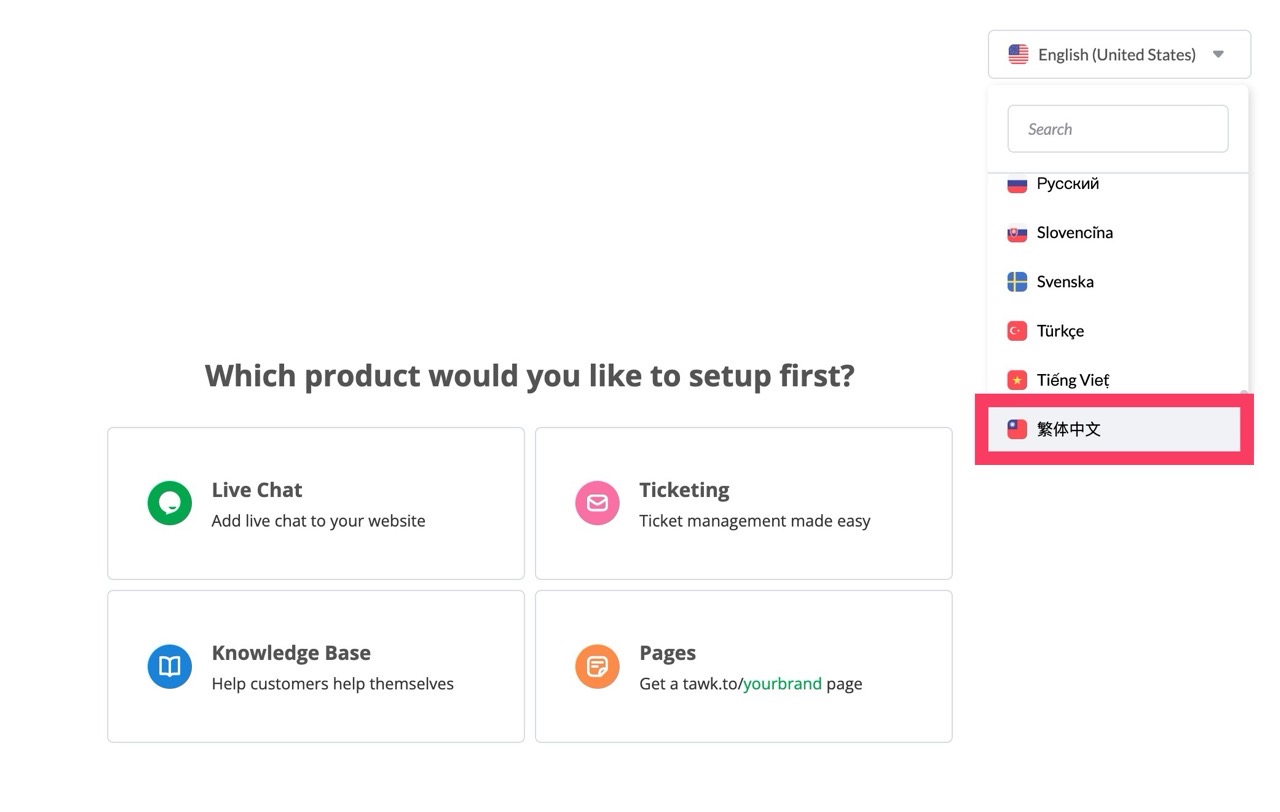Select the Ticketing product card
The height and width of the screenshot is (812, 1280).
click(x=743, y=503)
